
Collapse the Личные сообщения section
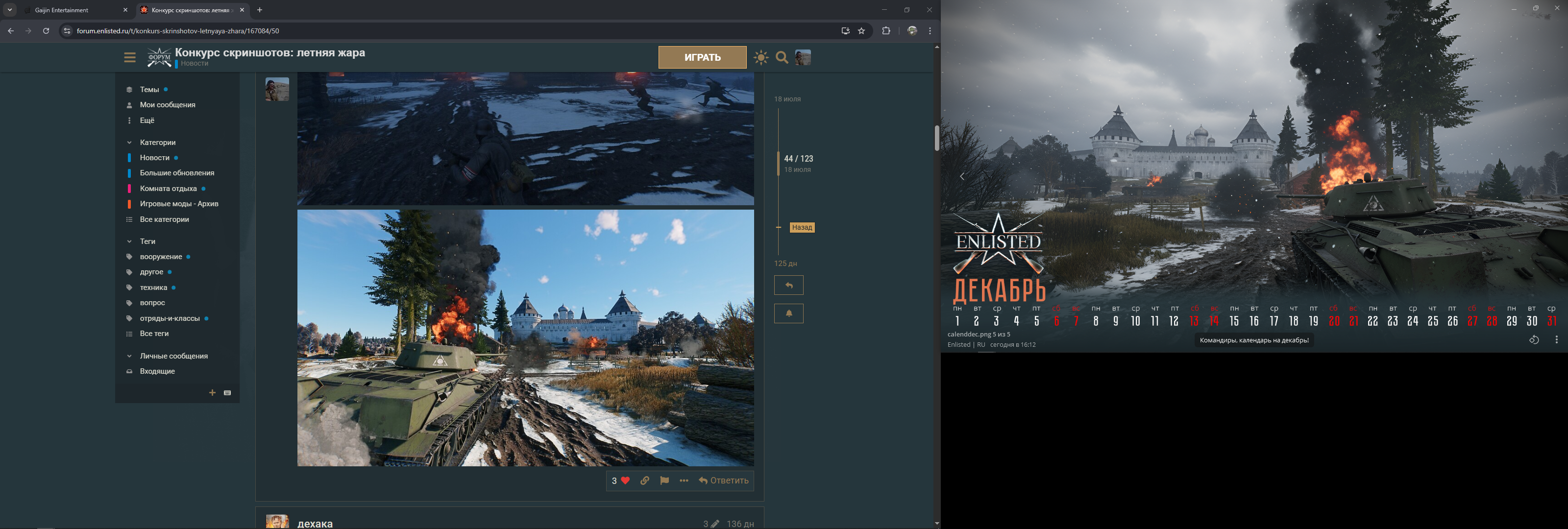click(x=129, y=356)
